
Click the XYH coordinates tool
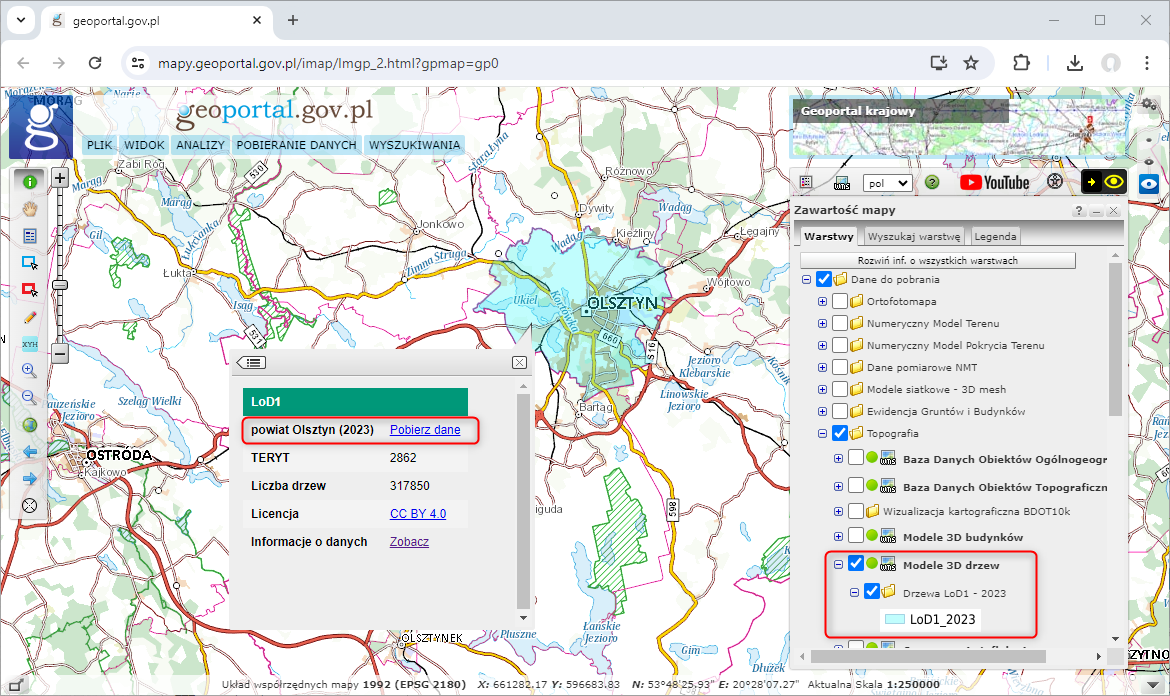(x=30, y=343)
